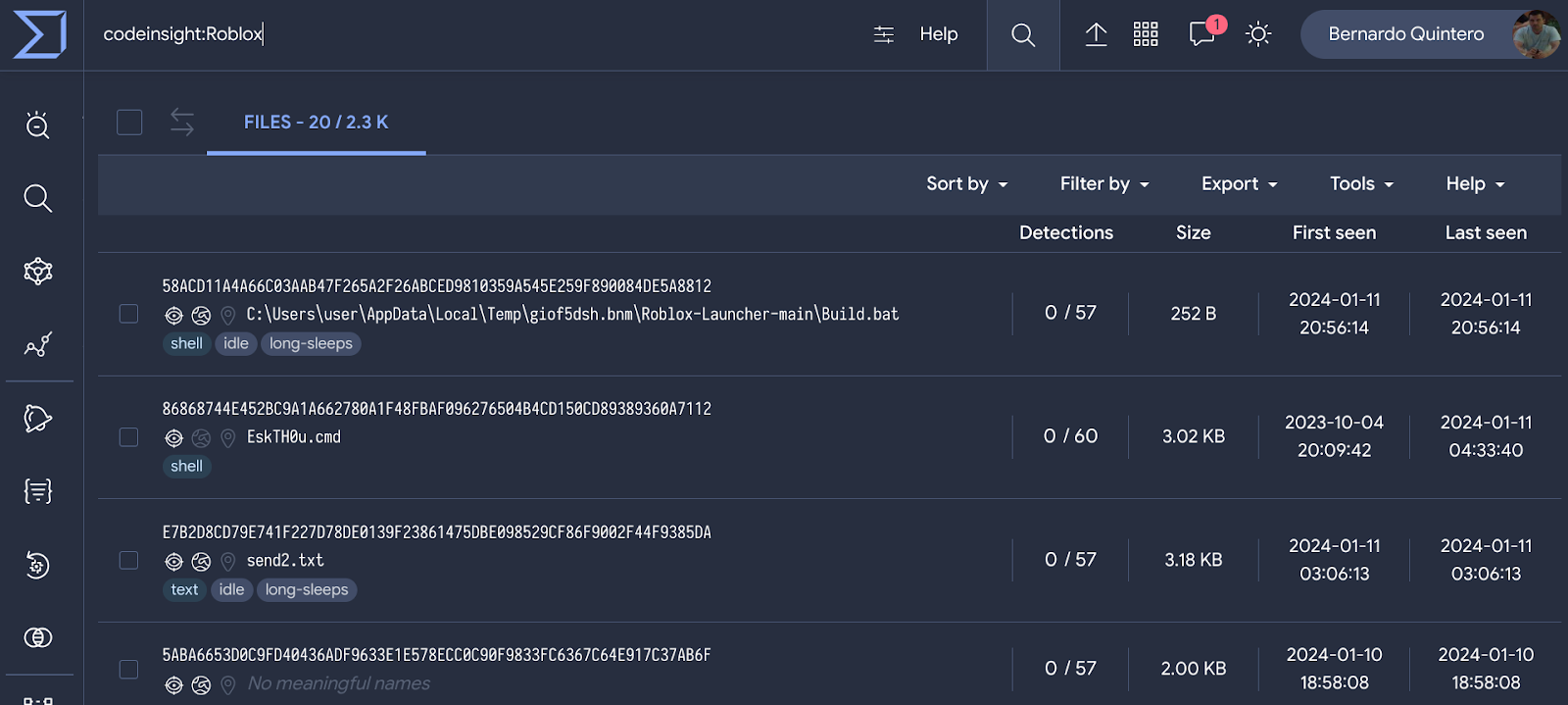Click the Detections column header

(x=1066, y=233)
